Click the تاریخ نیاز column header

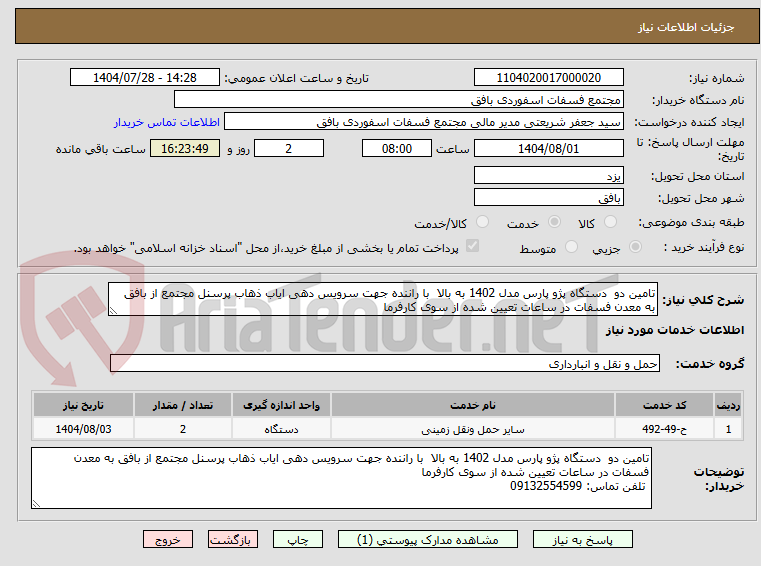click(x=83, y=405)
